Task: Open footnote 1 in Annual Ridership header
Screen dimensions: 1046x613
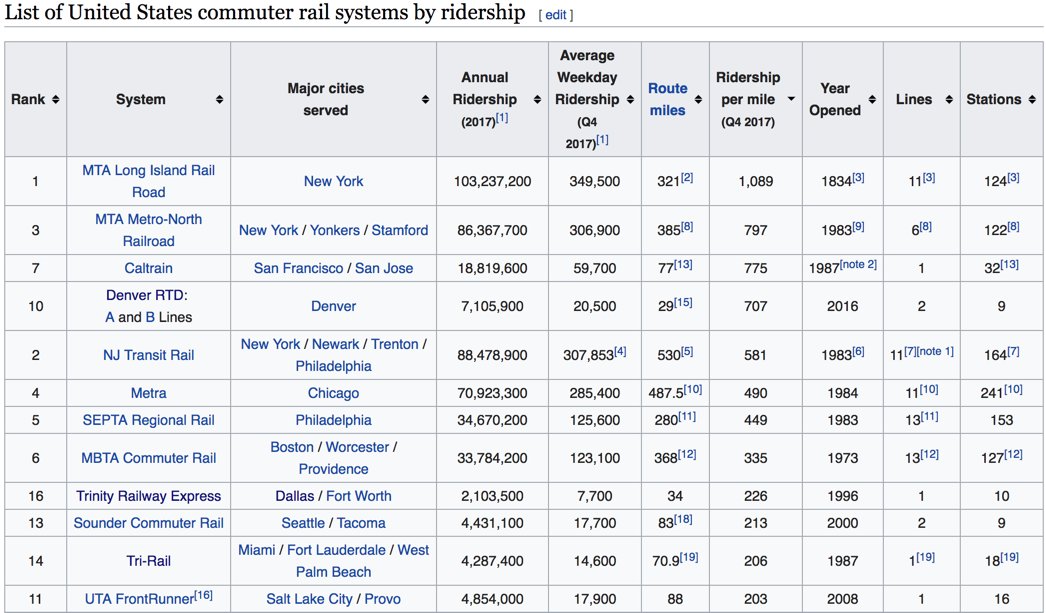Action: coord(502,117)
